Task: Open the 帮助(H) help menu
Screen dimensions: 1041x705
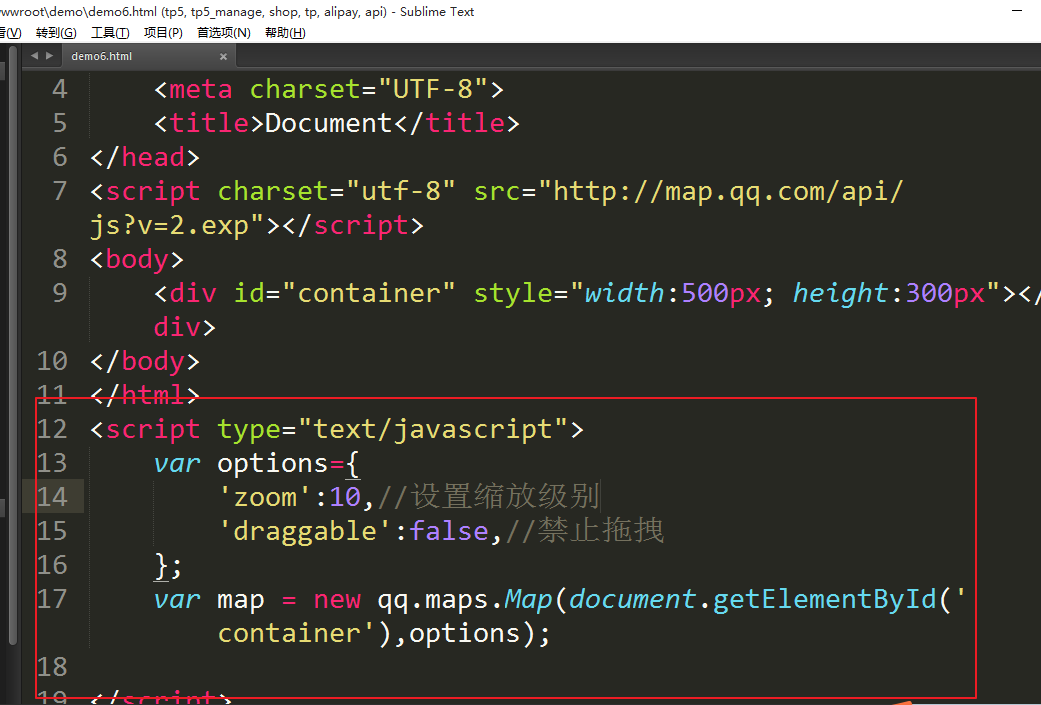Action: [x=285, y=32]
